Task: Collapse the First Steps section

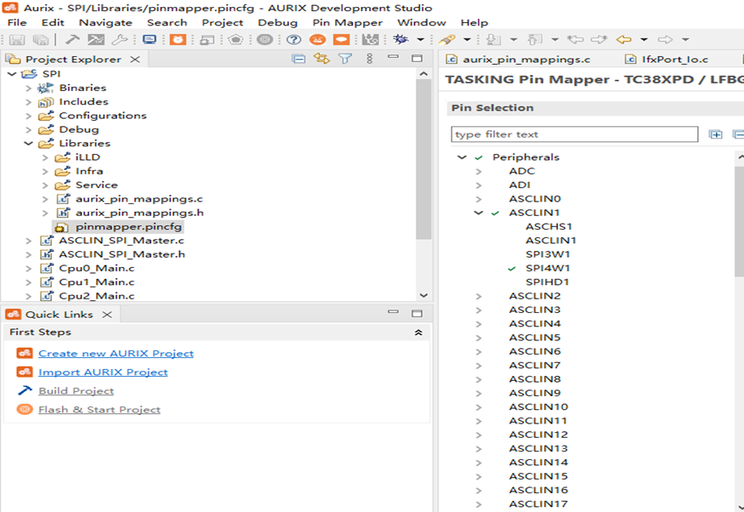Action: click(418, 333)
